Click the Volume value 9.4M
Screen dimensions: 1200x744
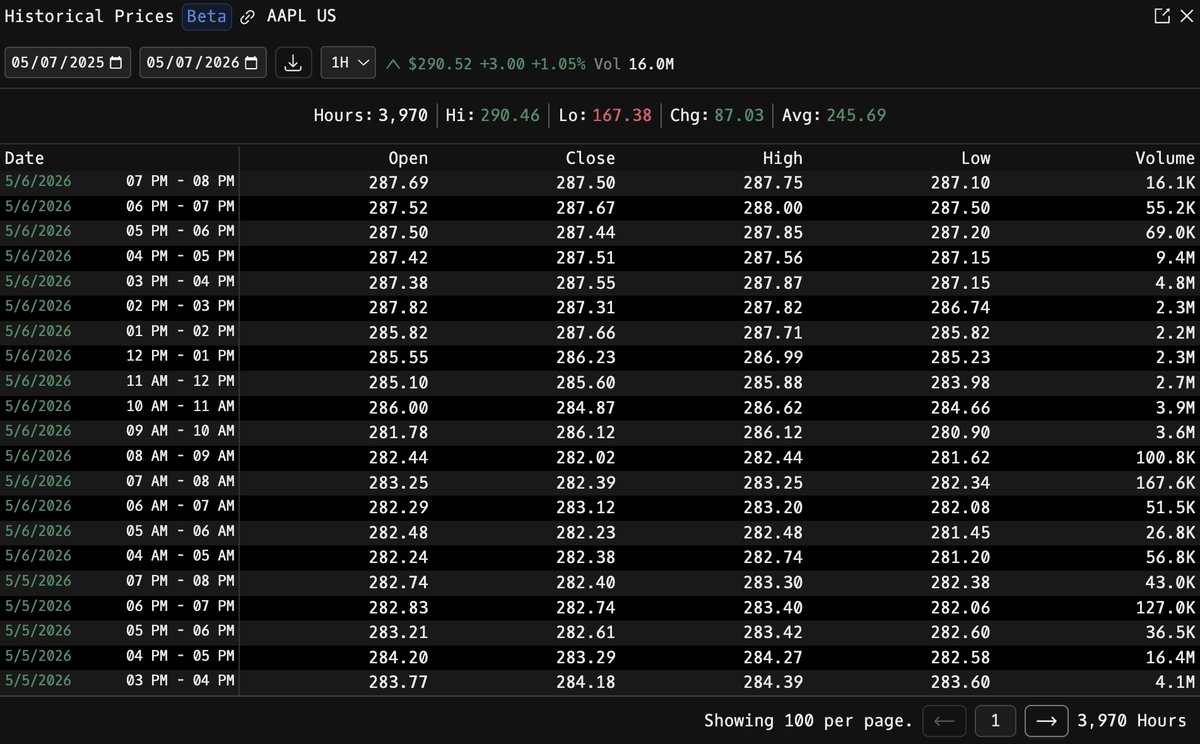click(1175, 258)
